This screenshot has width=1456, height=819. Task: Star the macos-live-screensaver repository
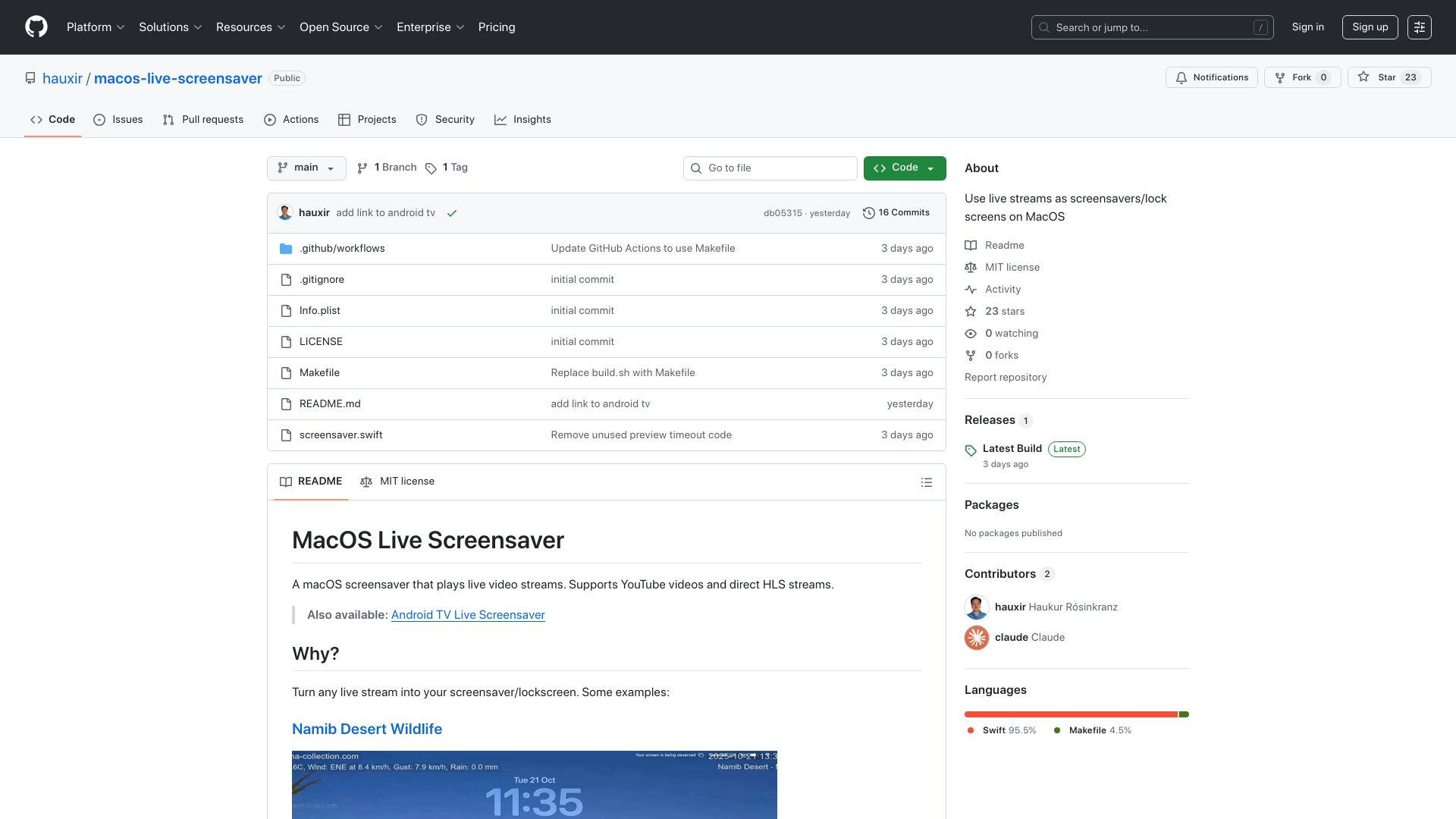pos(1389,77)
